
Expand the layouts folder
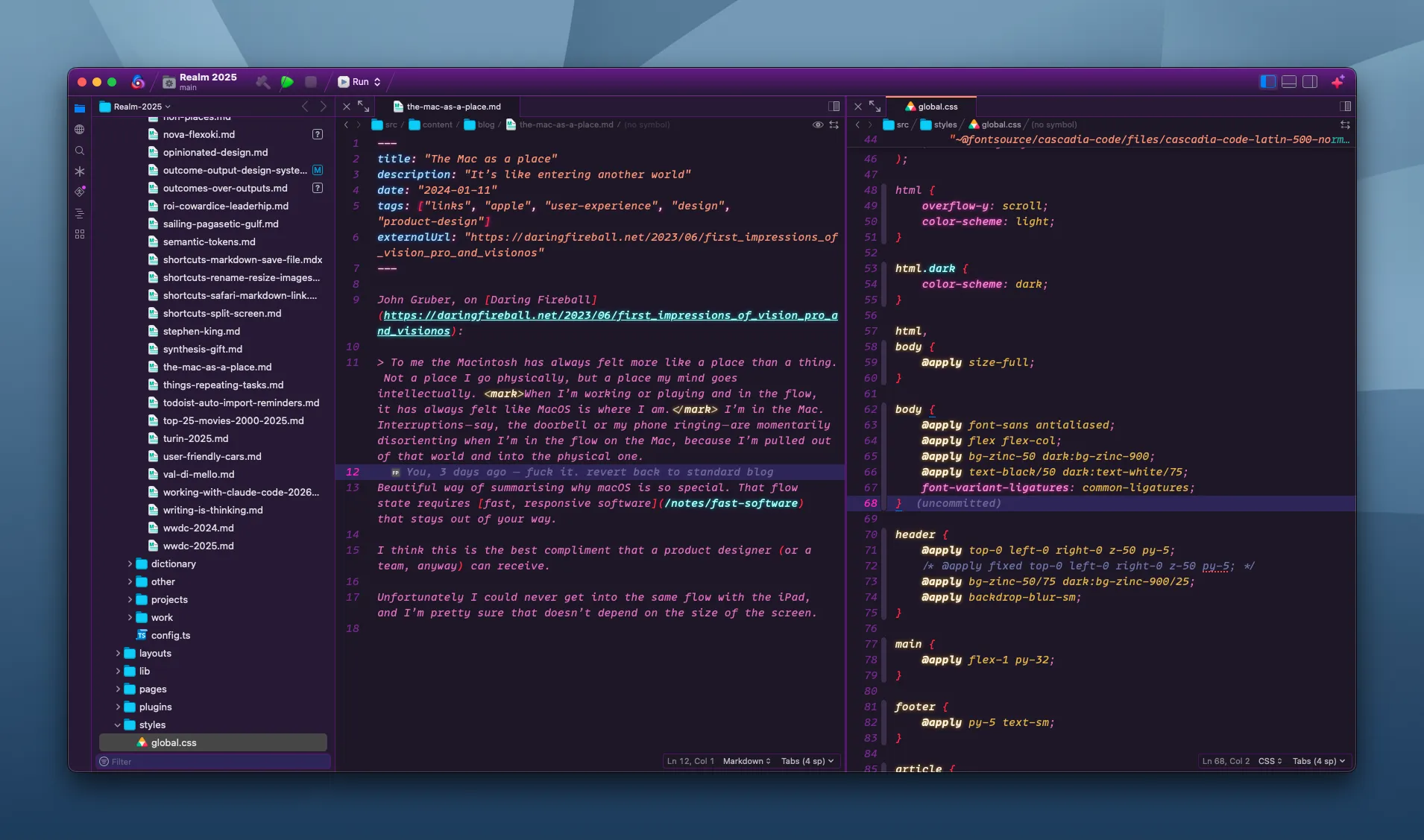[118, 654]
